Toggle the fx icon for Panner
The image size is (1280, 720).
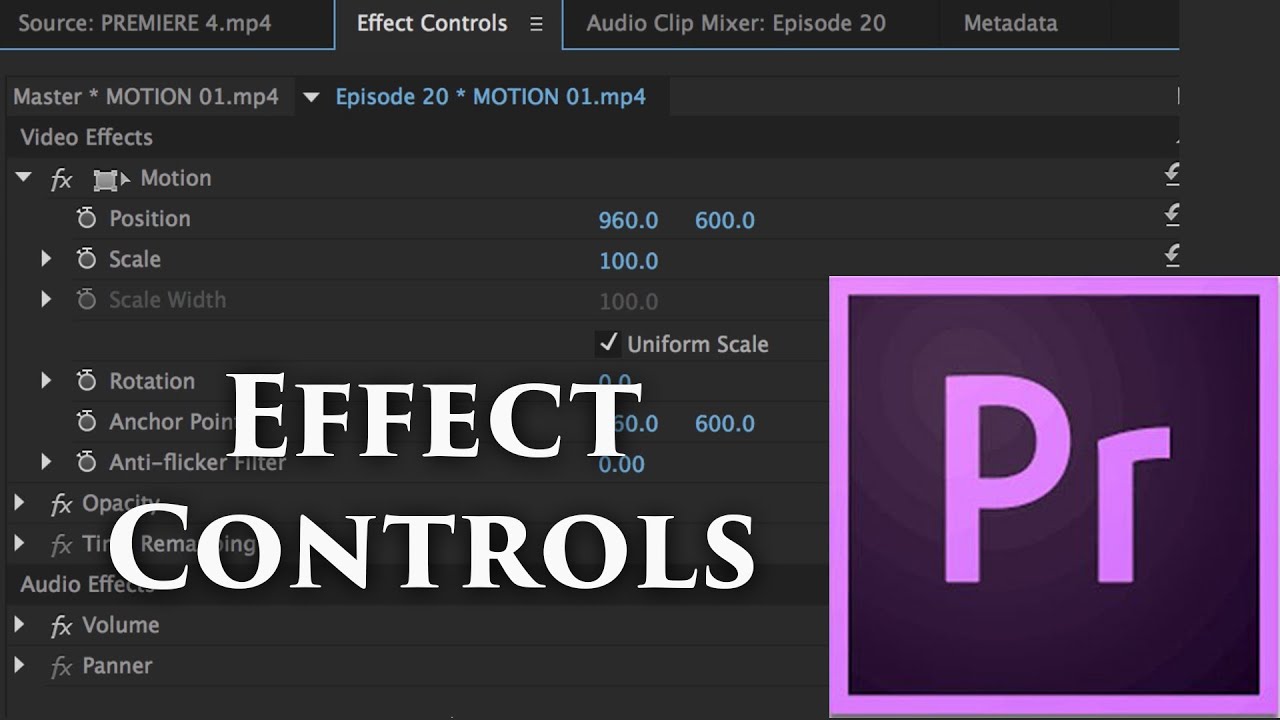click(62, 668)
